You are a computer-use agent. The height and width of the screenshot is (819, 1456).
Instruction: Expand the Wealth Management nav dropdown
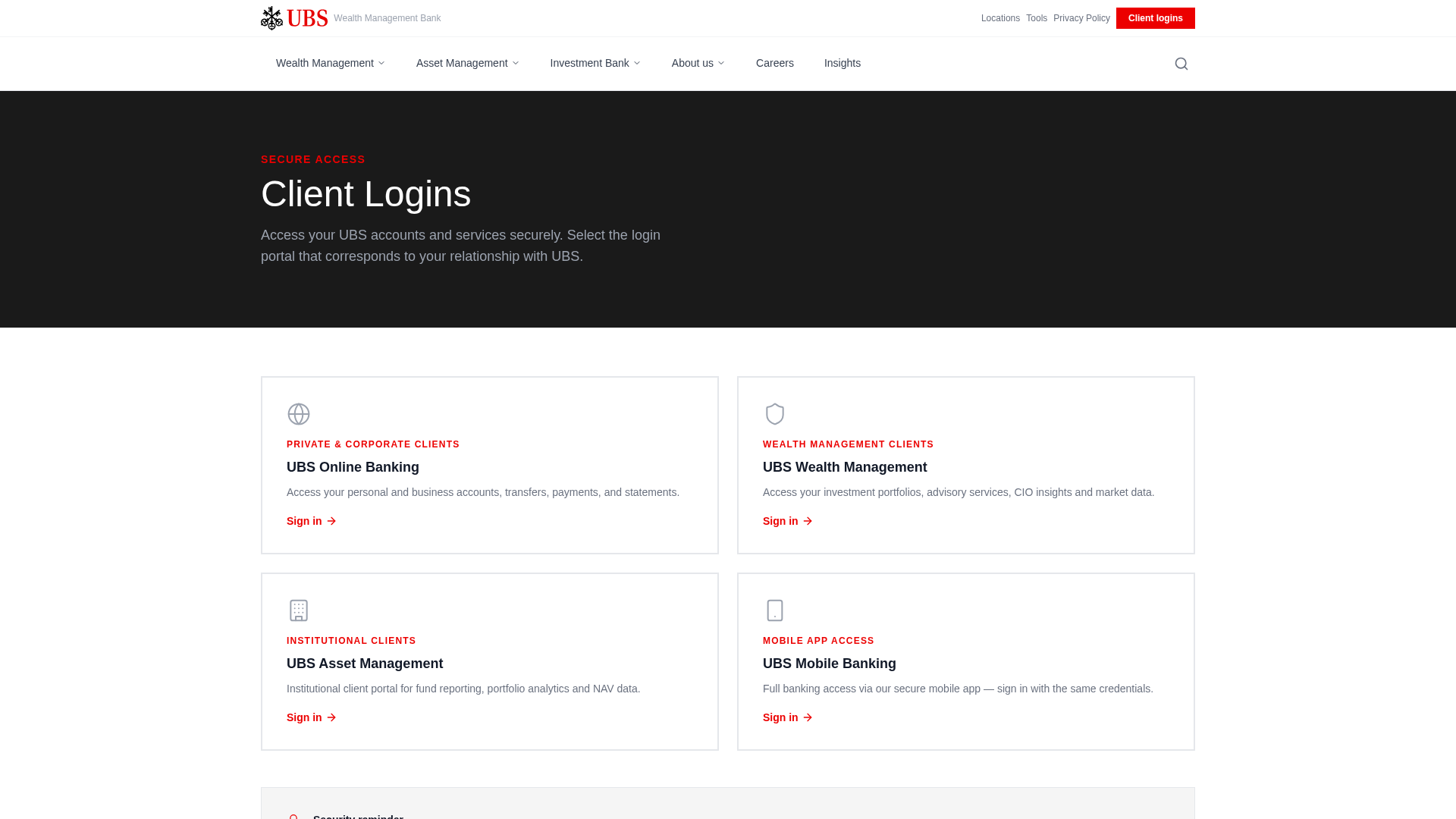(x=331, y=63)
